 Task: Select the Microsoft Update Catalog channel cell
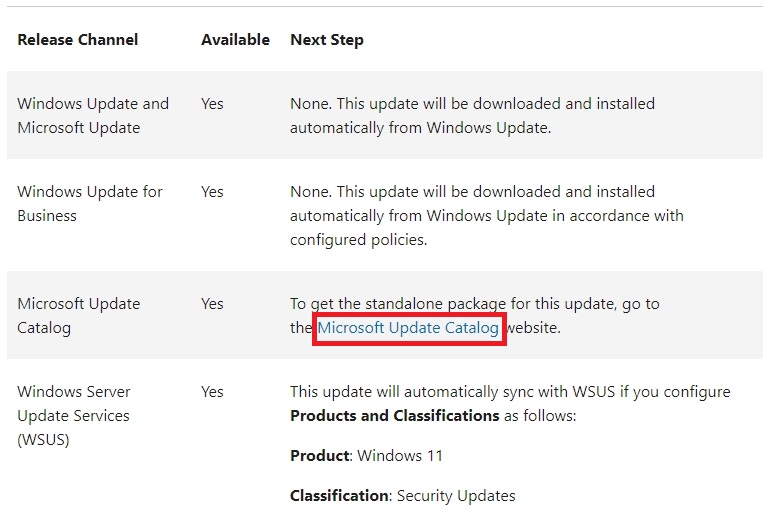pos(78,315)
